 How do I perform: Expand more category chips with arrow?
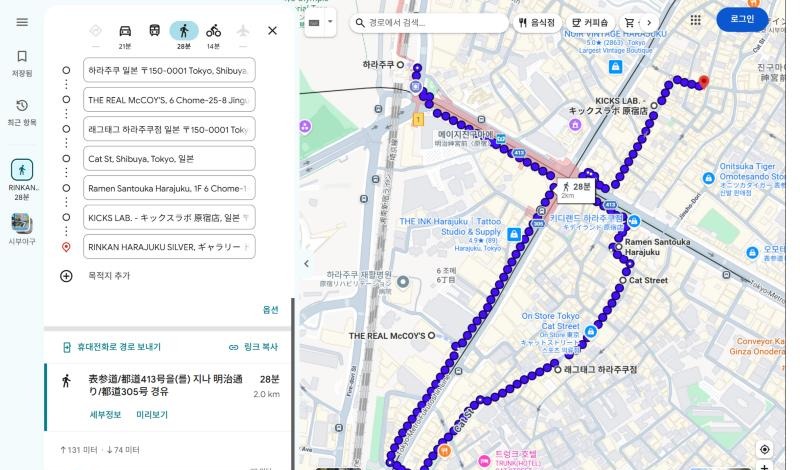(x=649, y=22)
